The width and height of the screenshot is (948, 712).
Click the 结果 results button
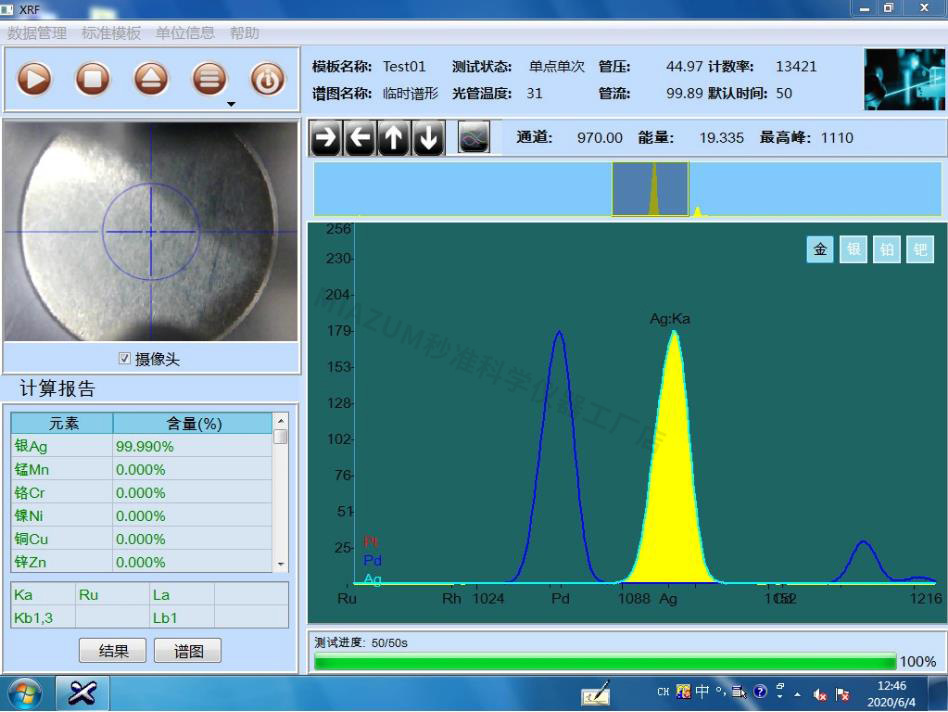114,651
